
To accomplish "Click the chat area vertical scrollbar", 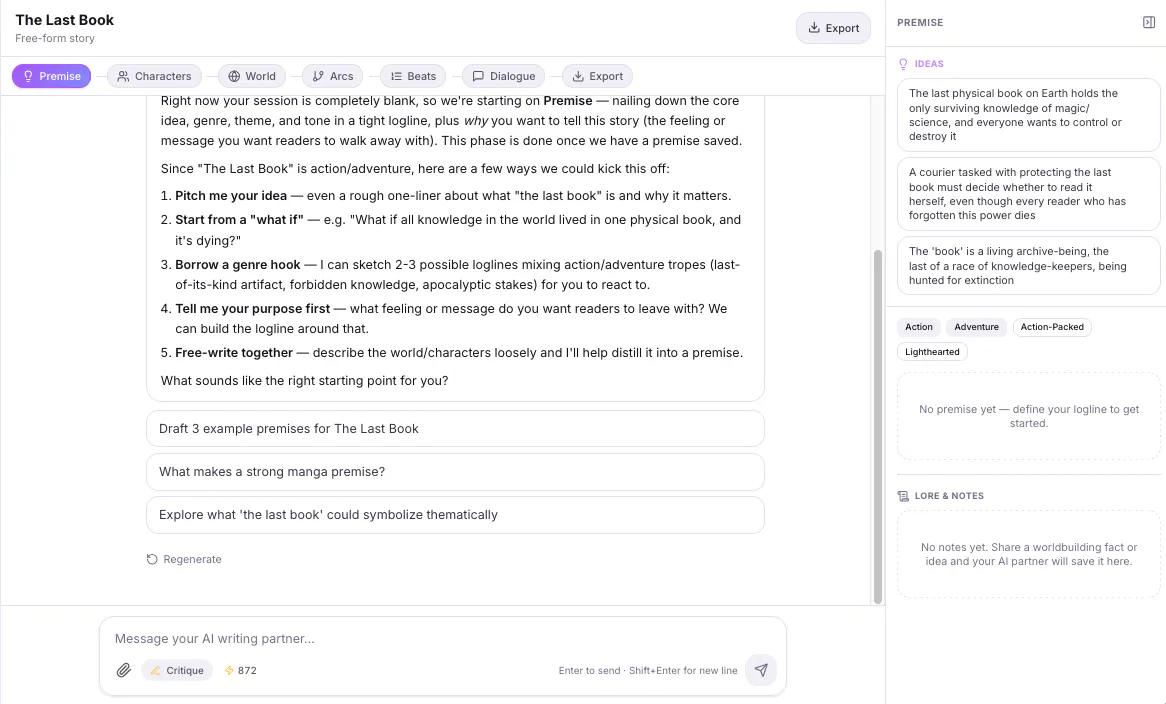I will pyautogui.click(x=877, y=426).
